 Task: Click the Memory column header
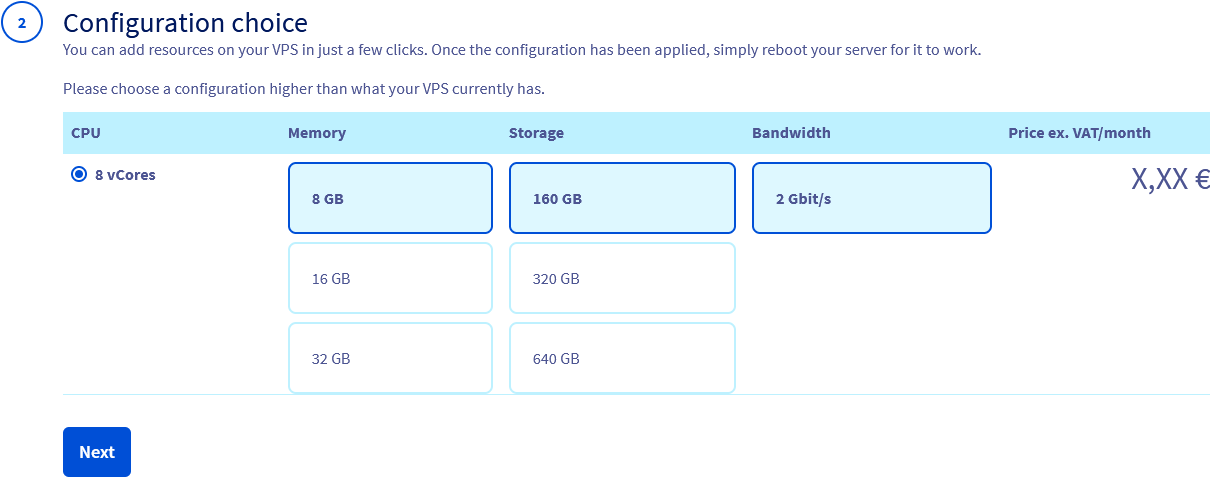tap(317, 133)
